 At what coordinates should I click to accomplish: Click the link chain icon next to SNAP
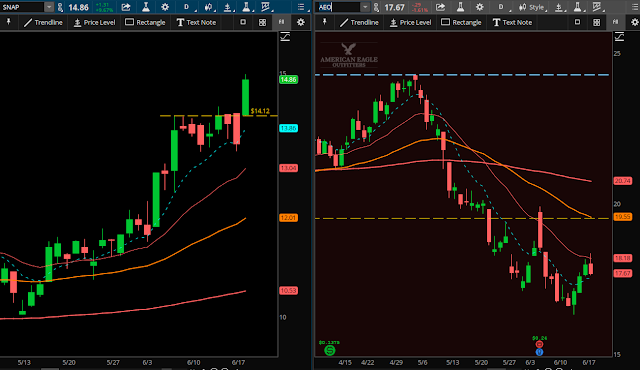click(x=60, y=7)
